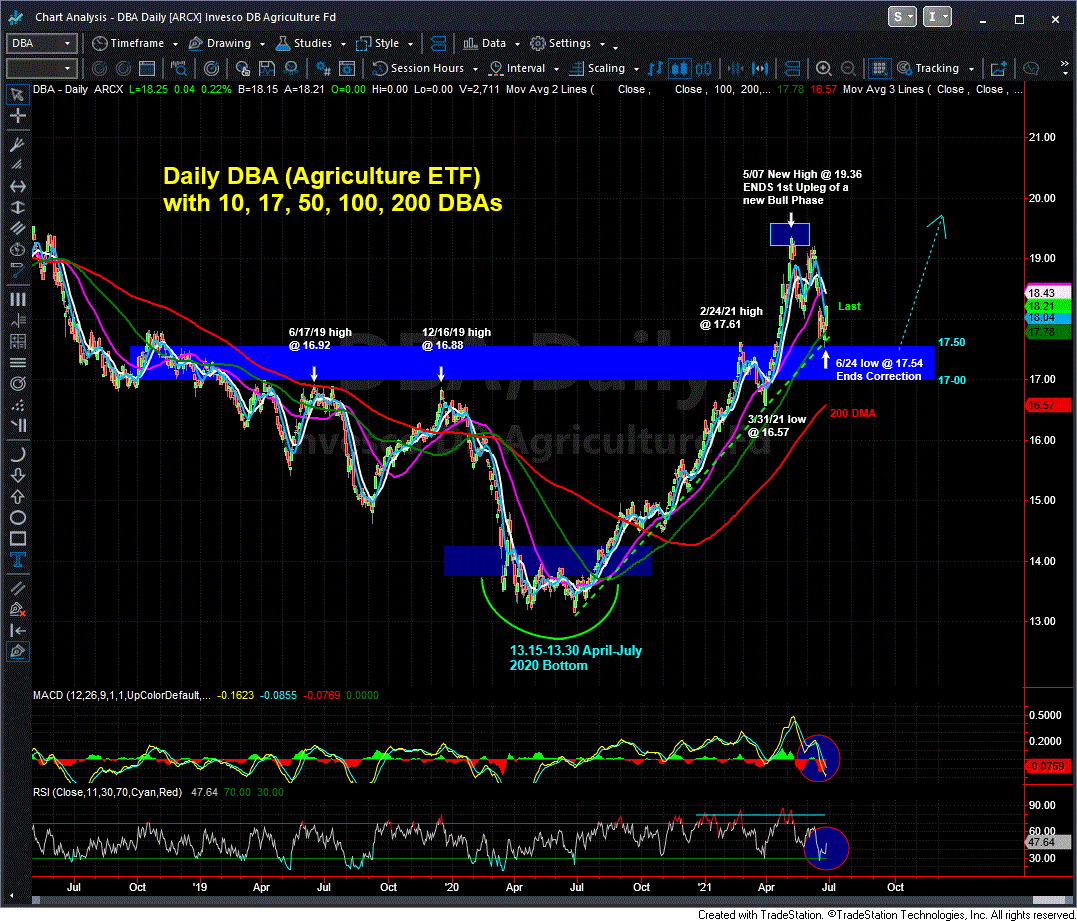Image resolution: width=1077 pixels, height=921 pixels.
Task: Click the 18.21 green last price label
Action: 1047,305
